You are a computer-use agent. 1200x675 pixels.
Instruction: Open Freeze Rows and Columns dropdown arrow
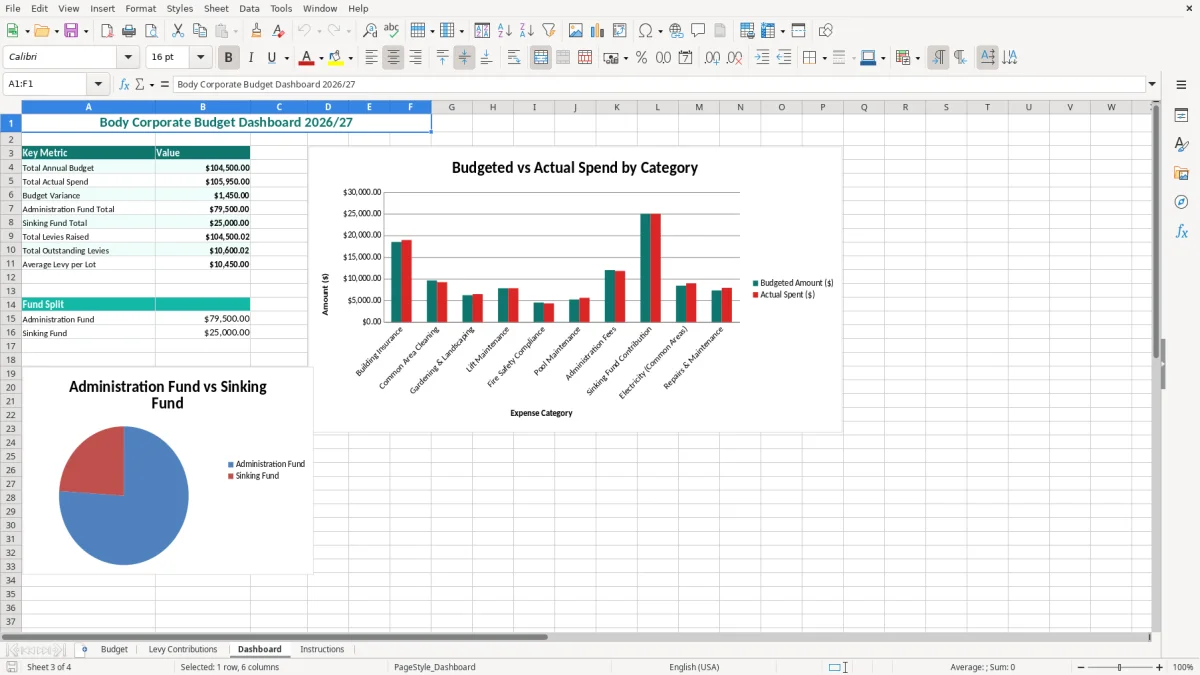782,31
